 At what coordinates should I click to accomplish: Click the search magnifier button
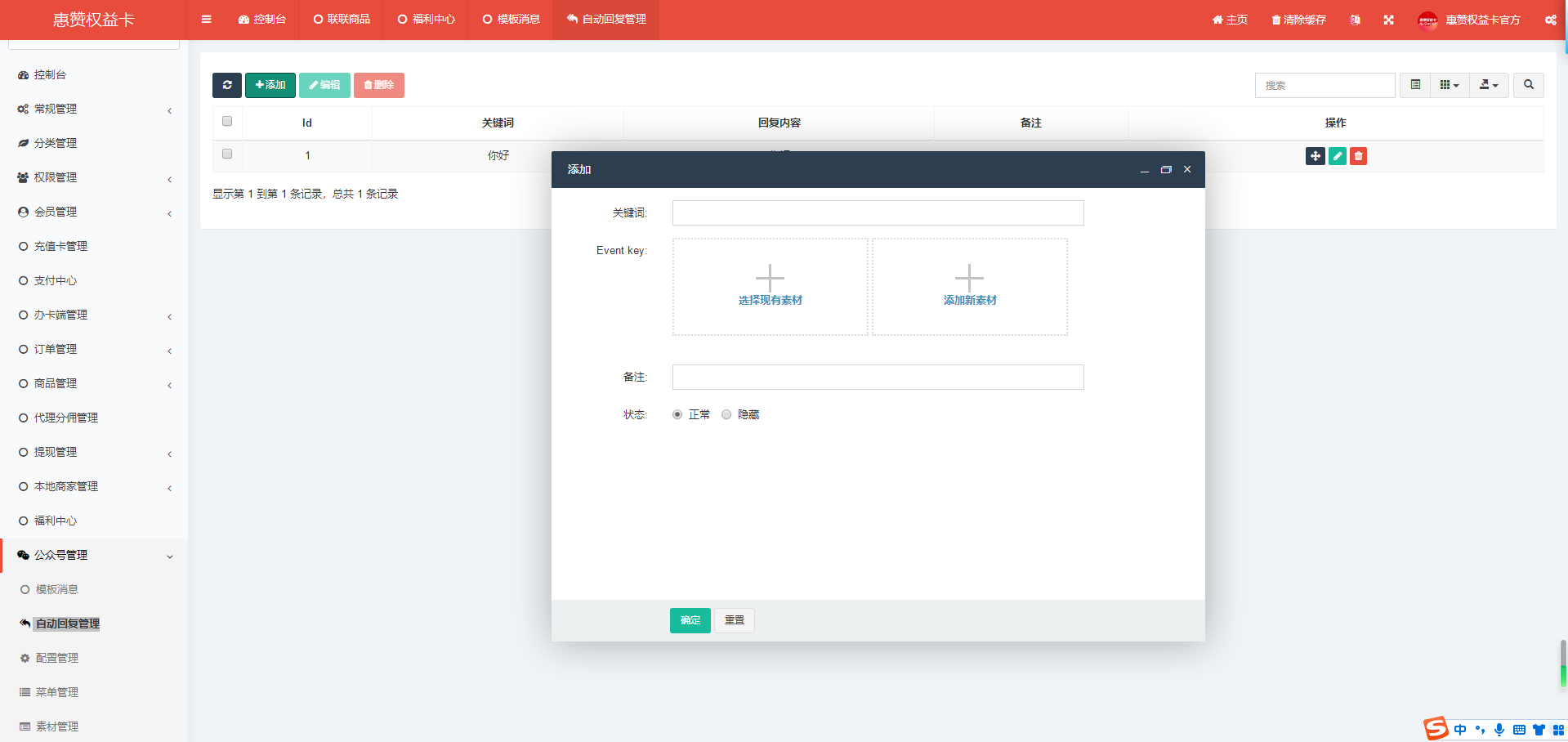point(1528,85)
